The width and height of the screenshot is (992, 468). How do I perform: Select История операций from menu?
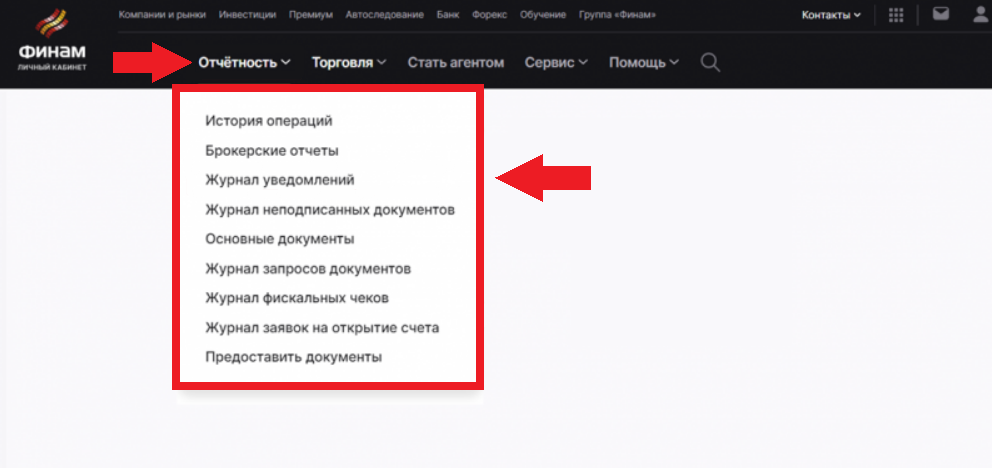(268, 121)
